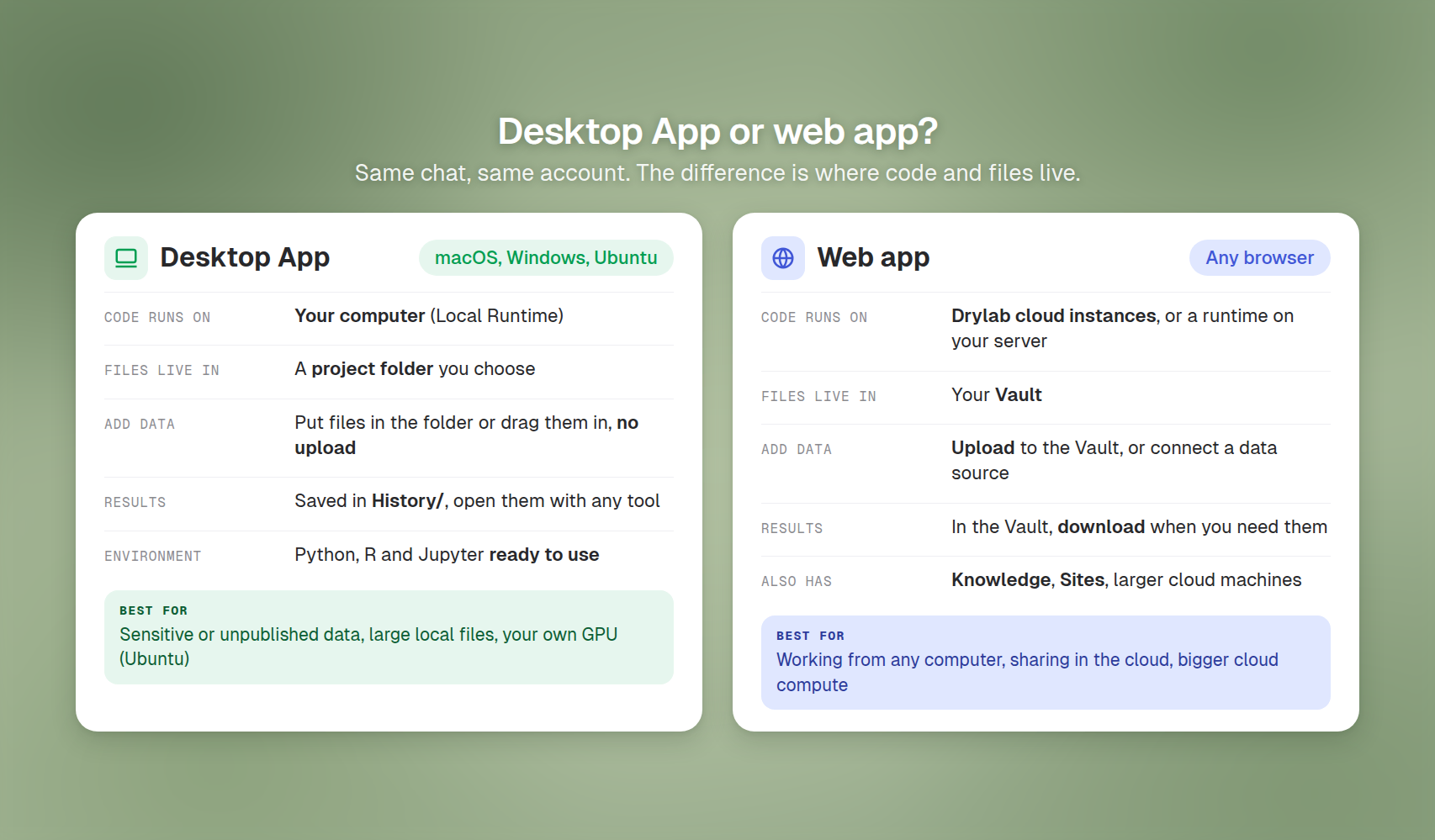Click the Web app globe icon
The height and width of the screenshot is (840, 1435).
pyautogui.click(x=783, y=258)
